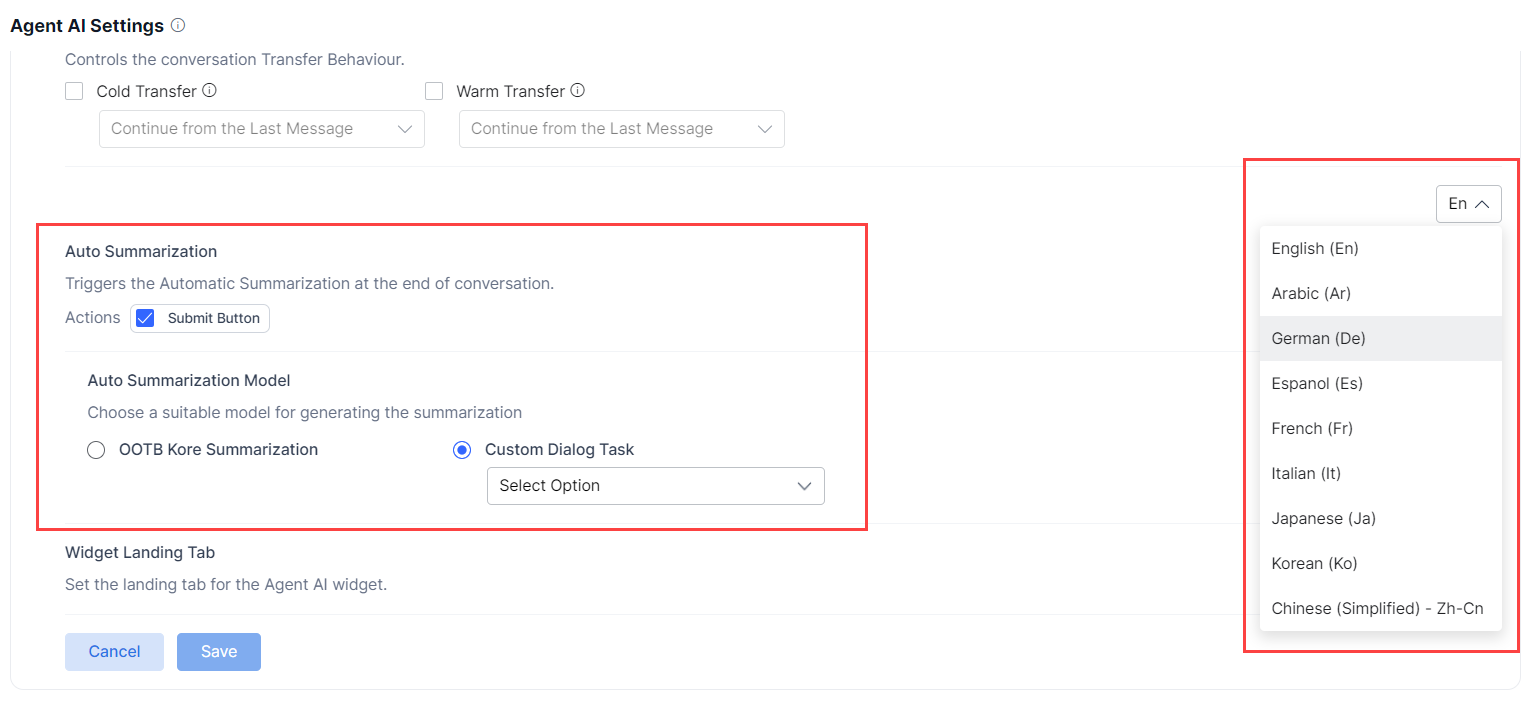Enable the Cold Transfer checkbox
Screen dimensions: 1532x710
pos(74,91)
